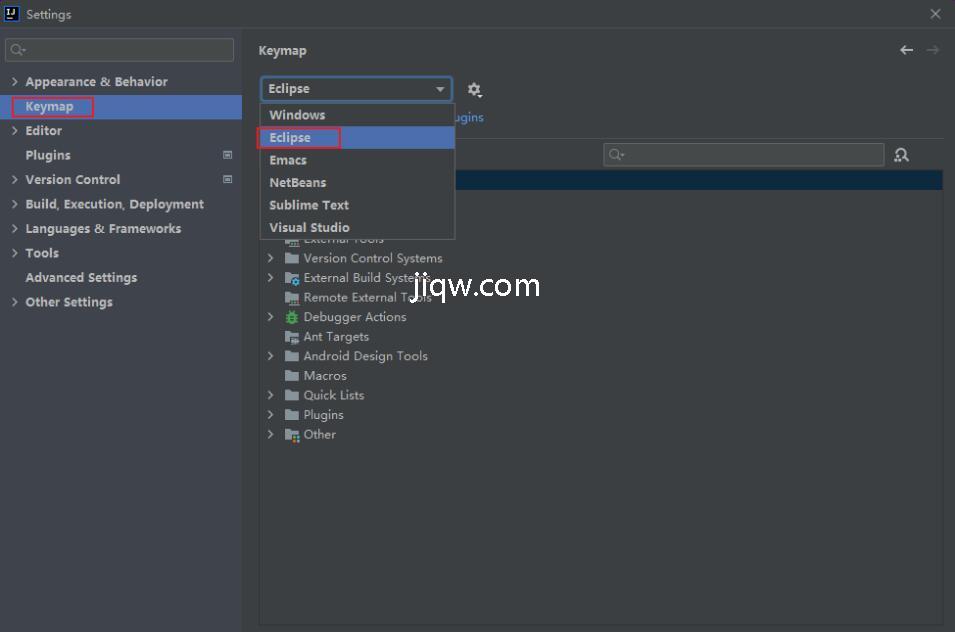This screenshot has height=632, width=955.
Task: Click the Macros folder icon
Action: (x=292, y=376)
